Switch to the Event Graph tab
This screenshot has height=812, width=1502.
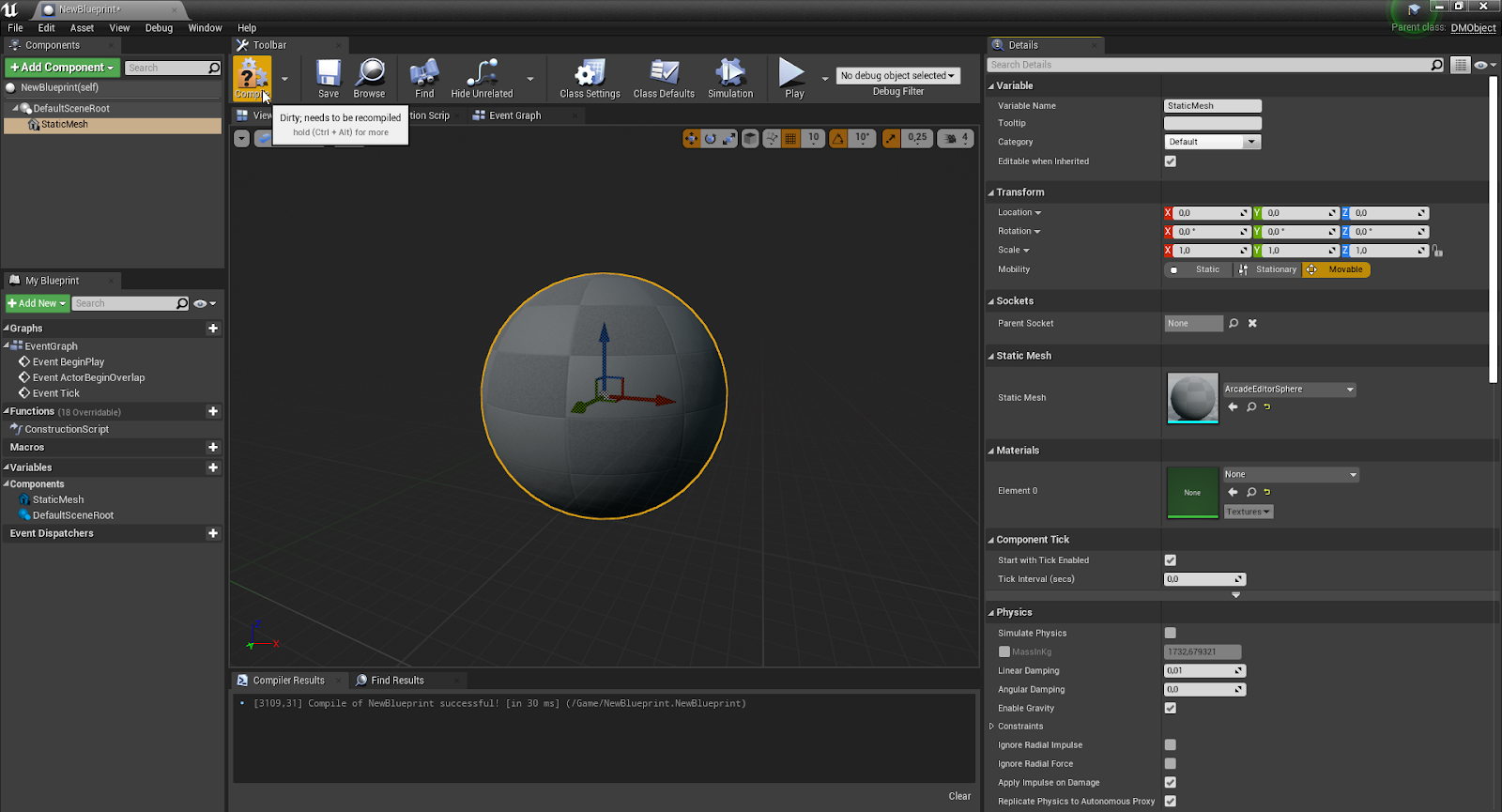(514, 115)
